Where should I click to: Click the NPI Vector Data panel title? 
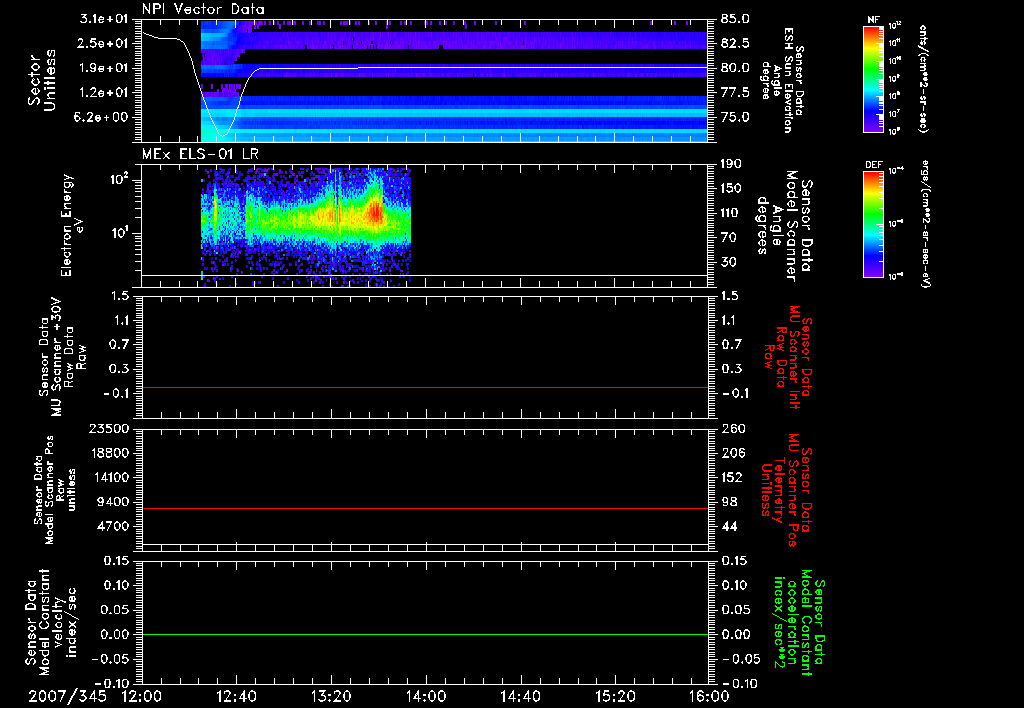click(x=204, y=10)
